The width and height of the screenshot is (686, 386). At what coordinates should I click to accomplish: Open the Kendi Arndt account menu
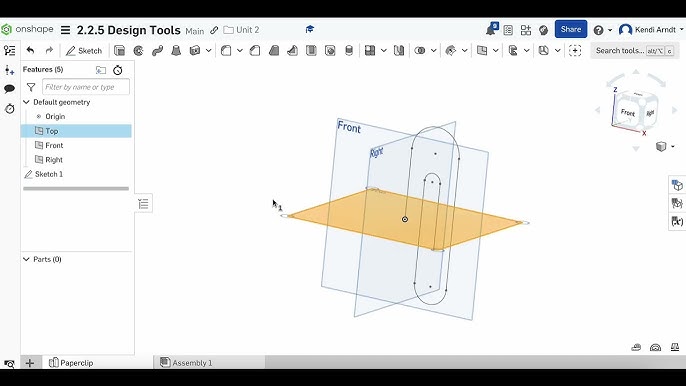coord(651,30)
